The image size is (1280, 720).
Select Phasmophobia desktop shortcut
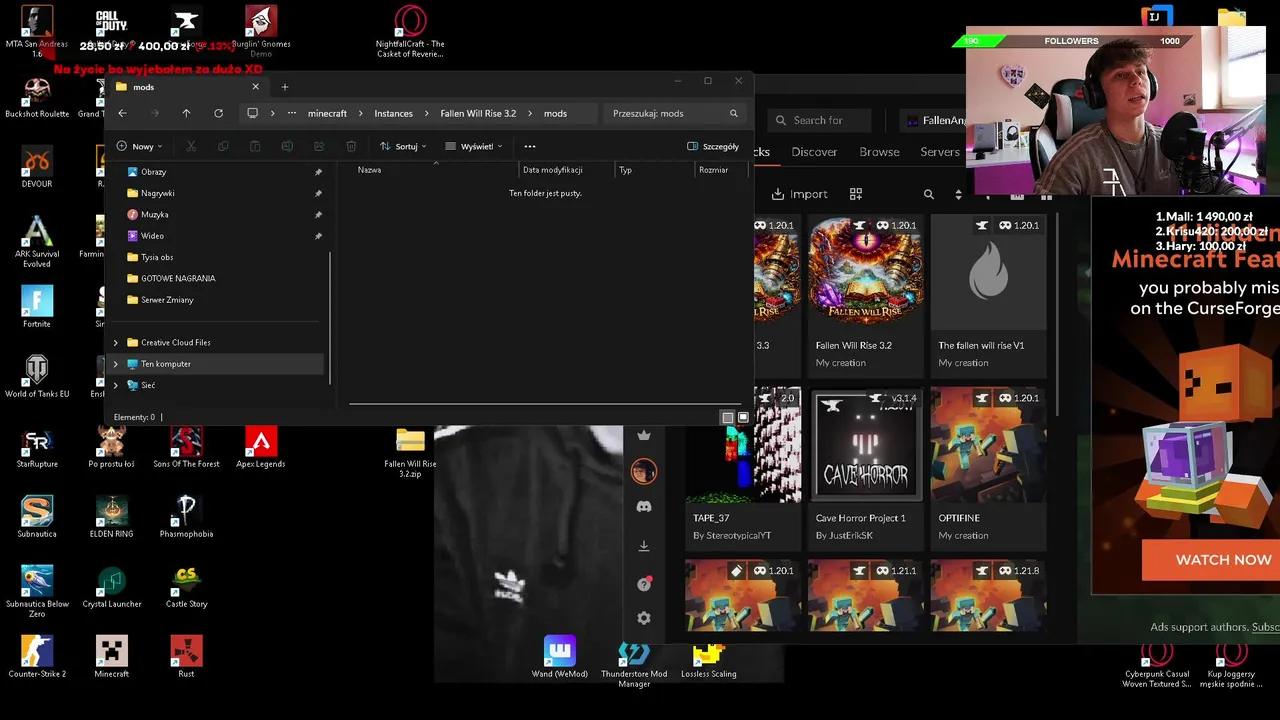coord(186,516)
